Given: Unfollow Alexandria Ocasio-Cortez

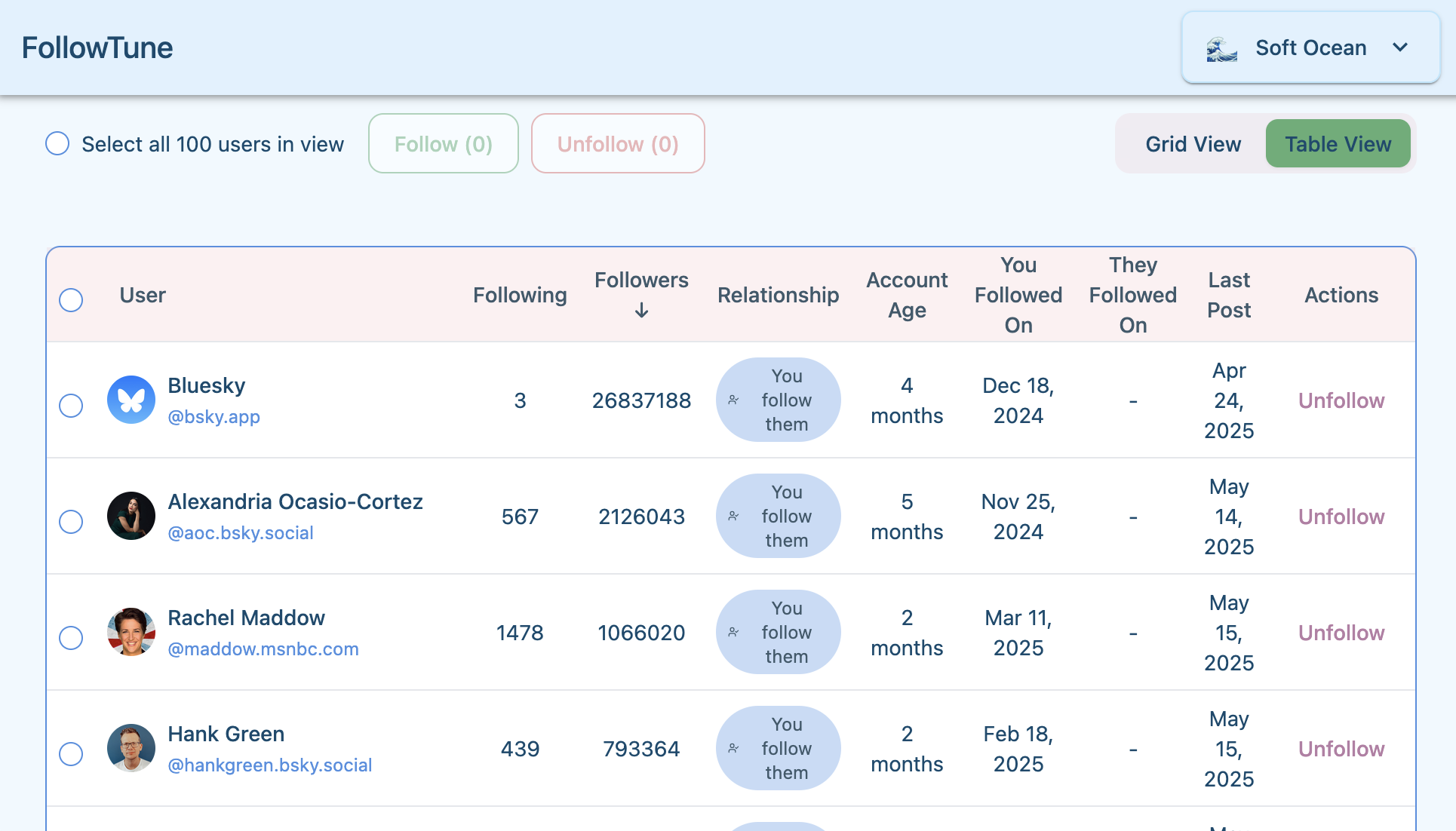Looking at the screenshot, I should click(x=1341, y=517).
